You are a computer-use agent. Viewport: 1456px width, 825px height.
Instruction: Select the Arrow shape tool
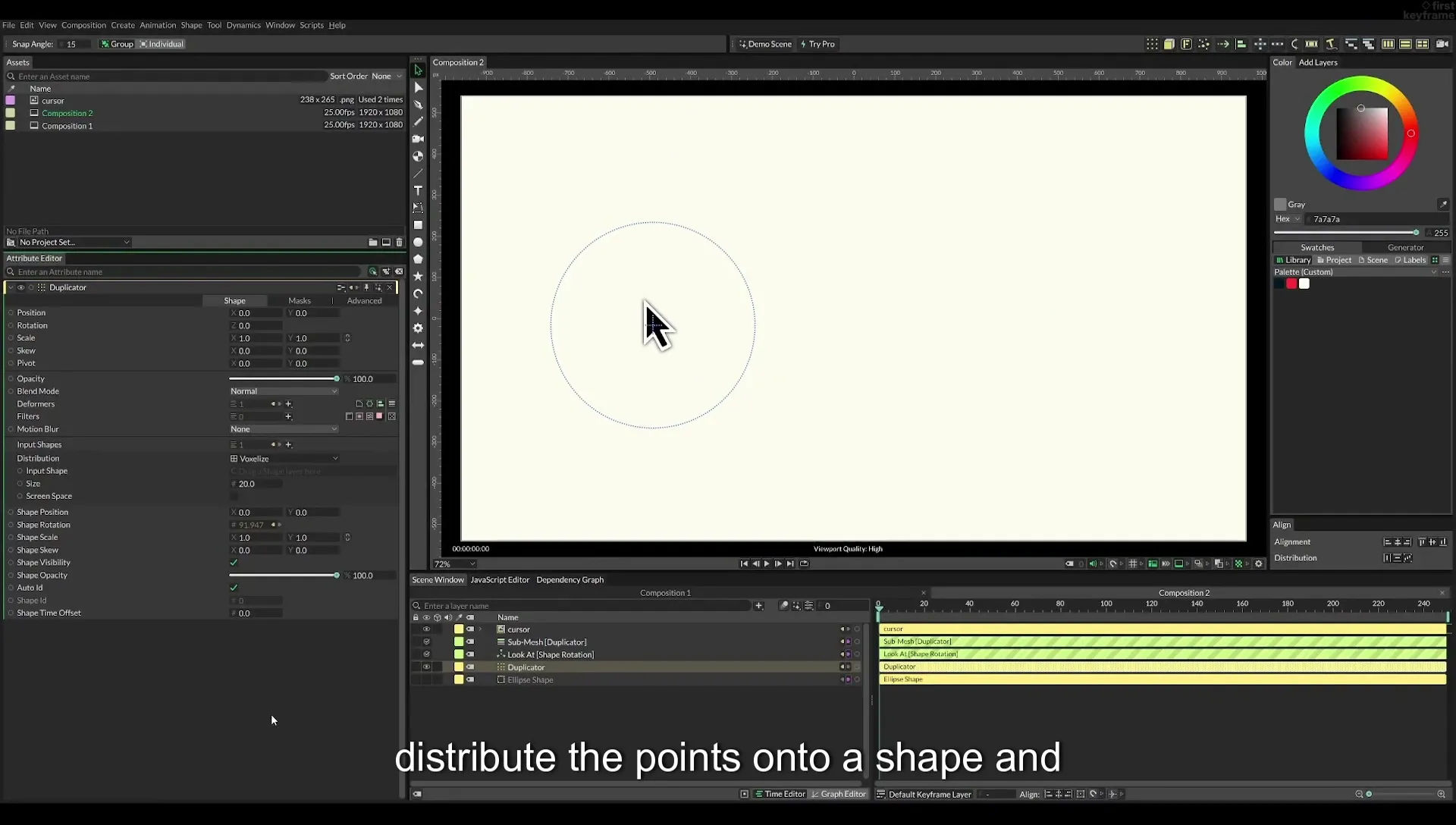(418, 345)
